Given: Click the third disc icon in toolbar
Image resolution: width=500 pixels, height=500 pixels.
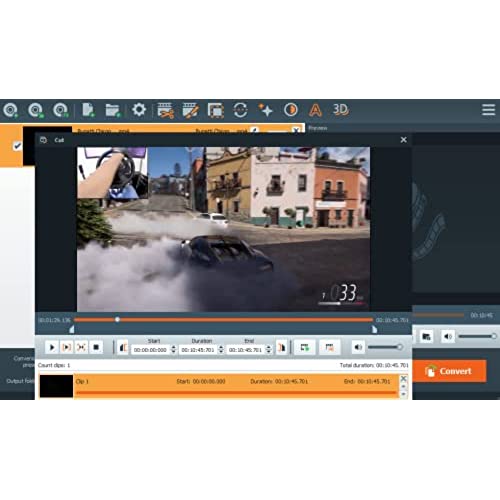Looking at the screenshot, I should pyautogui.click(x=60, y=110).
